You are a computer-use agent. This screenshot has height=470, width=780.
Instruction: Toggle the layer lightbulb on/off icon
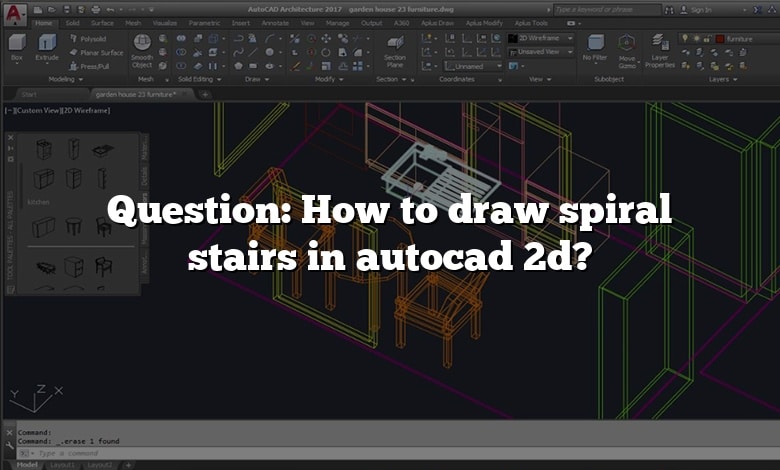coord(684,38)
